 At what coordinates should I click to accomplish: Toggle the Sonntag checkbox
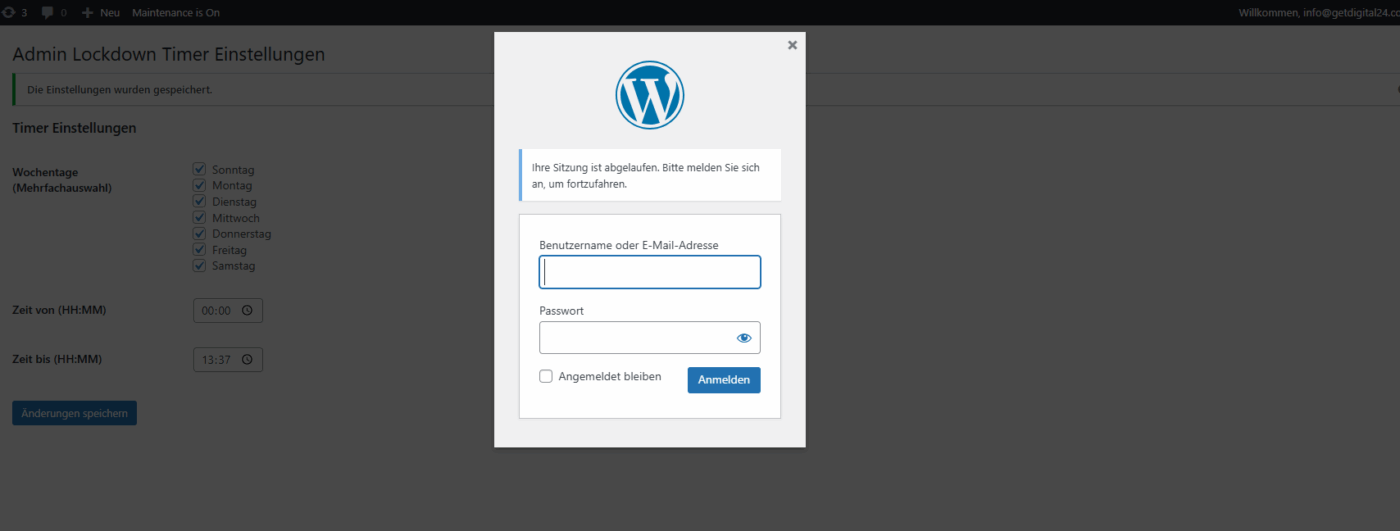pyautogui.click(x=199, y=169)
